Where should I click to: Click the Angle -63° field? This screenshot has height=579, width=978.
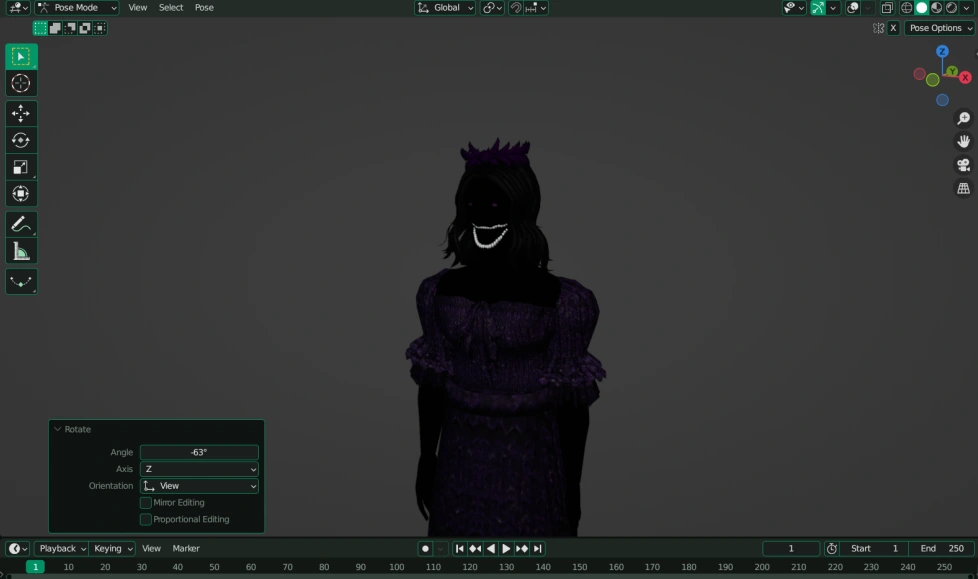(199, 452)
